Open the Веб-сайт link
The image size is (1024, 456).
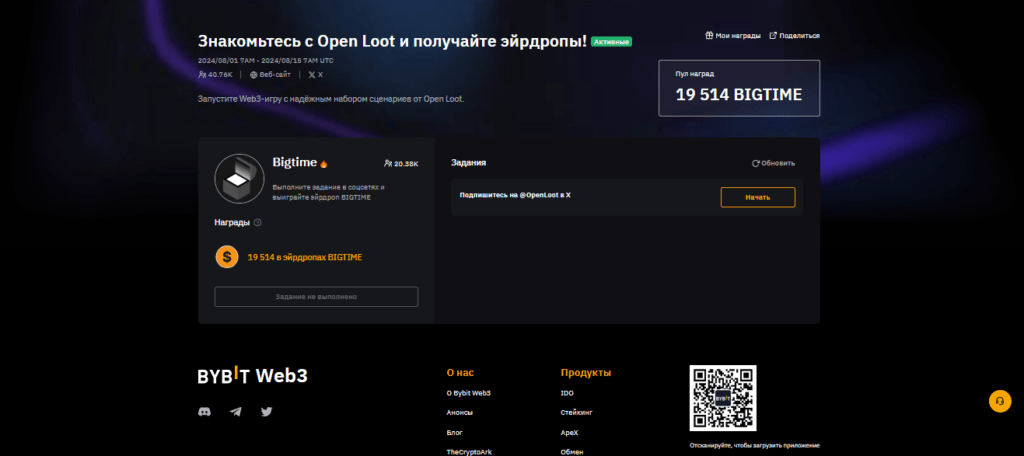[270, 74]
